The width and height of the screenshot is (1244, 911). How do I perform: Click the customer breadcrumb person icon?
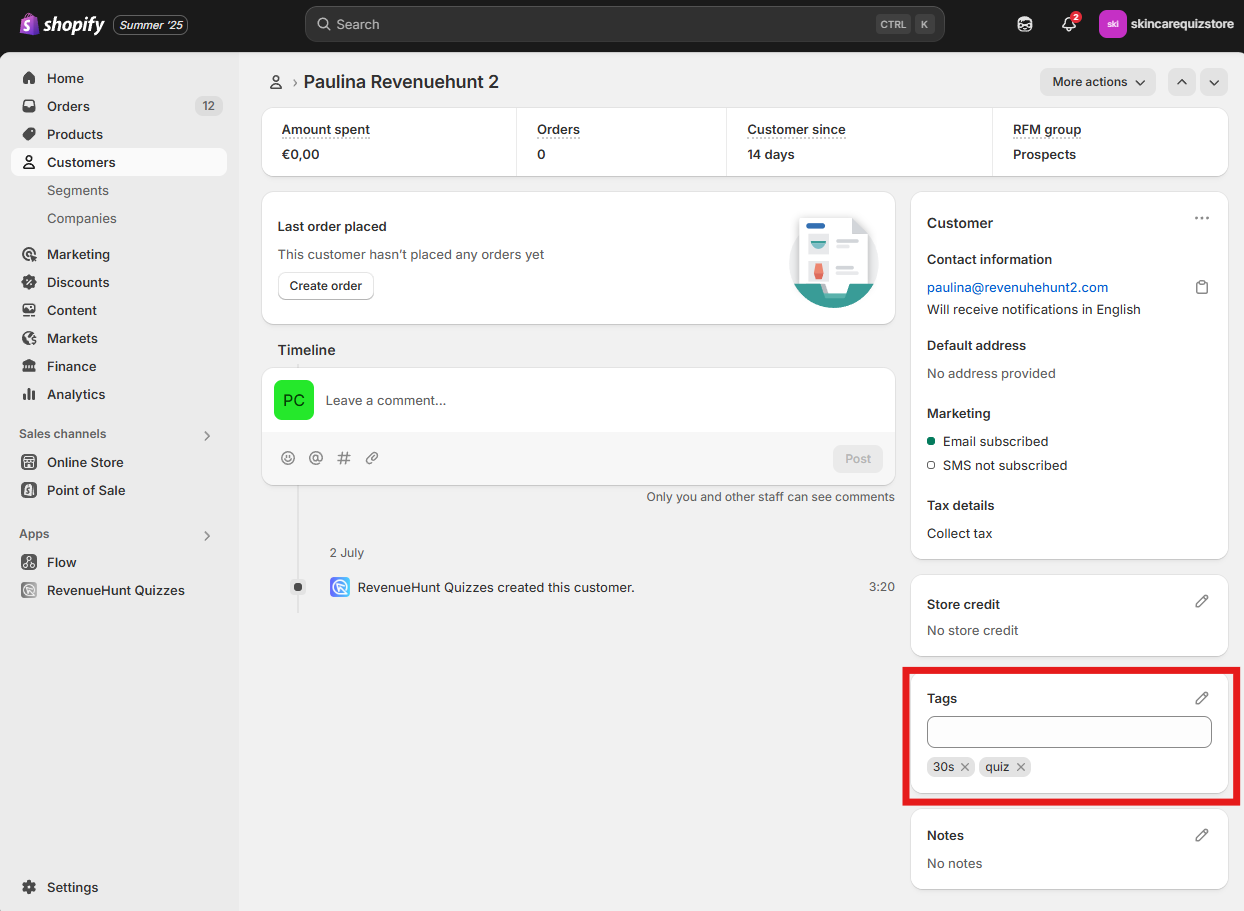click(276, 82)
